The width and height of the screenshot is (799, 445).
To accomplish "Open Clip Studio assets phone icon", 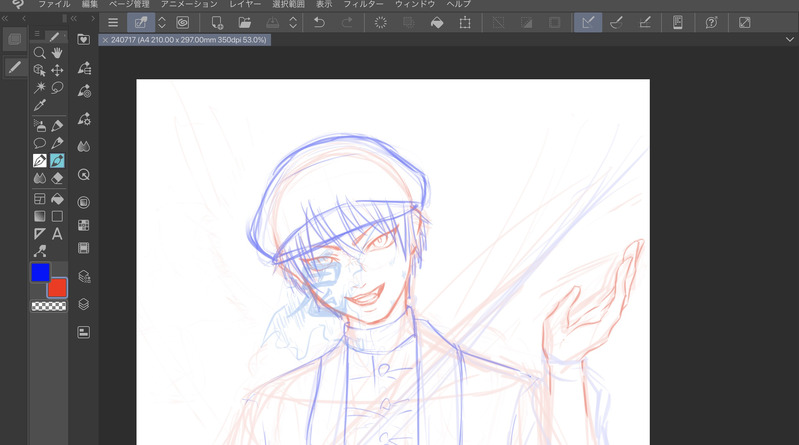I will tap(678, 22).
